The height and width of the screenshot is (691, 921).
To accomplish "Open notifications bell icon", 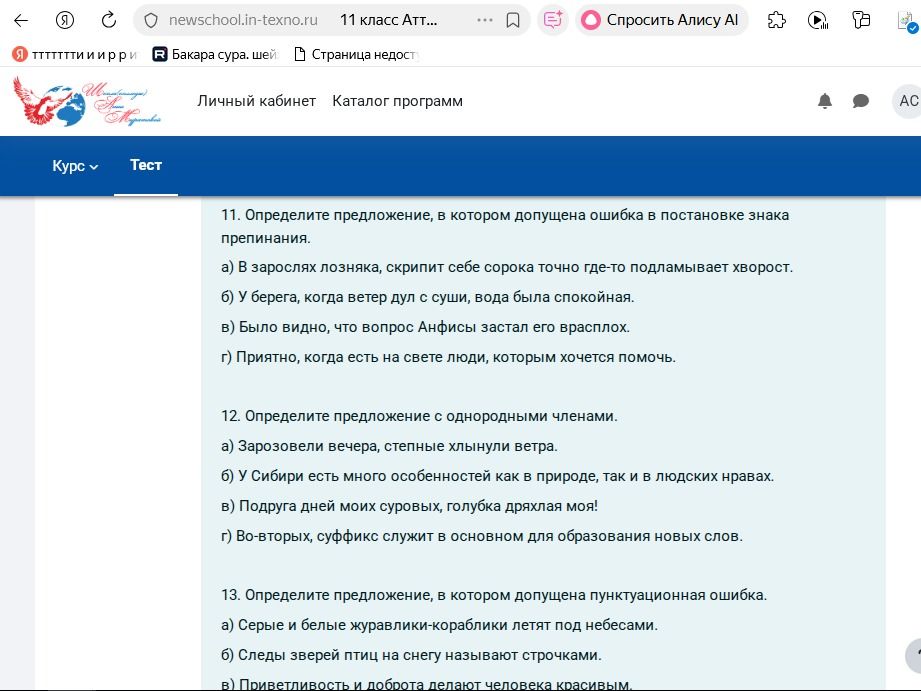I will pyautogui.click(x=825, y=101).
